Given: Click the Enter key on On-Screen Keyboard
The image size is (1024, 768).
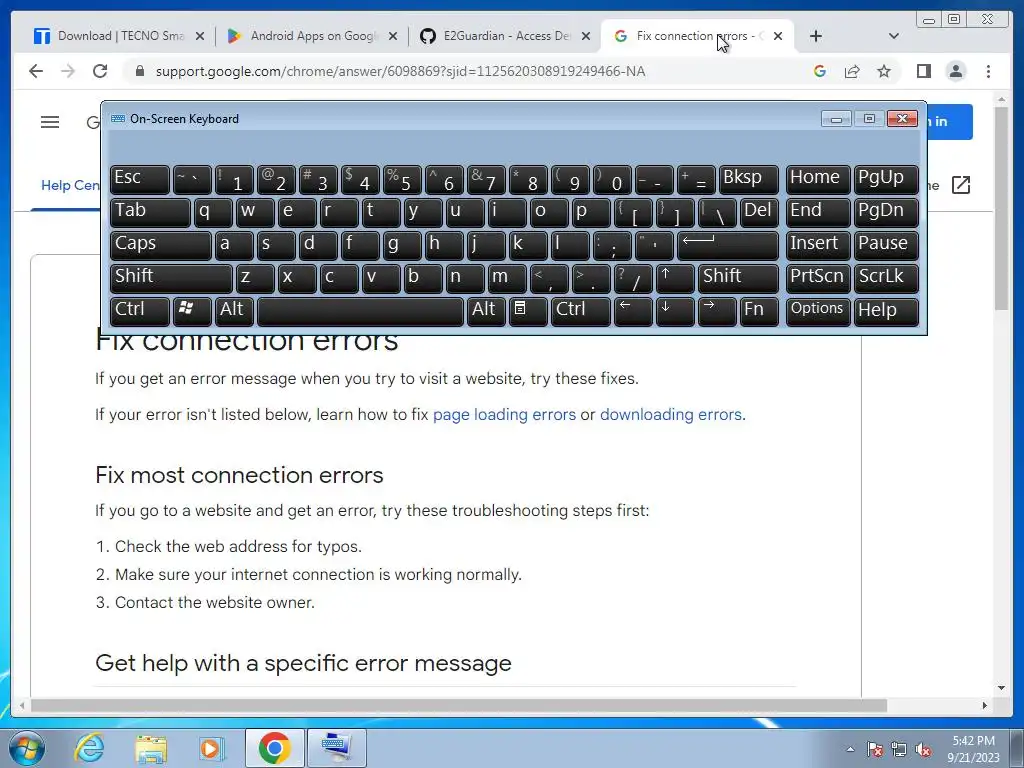Looking at the screenshot, I should click(728, 246).
